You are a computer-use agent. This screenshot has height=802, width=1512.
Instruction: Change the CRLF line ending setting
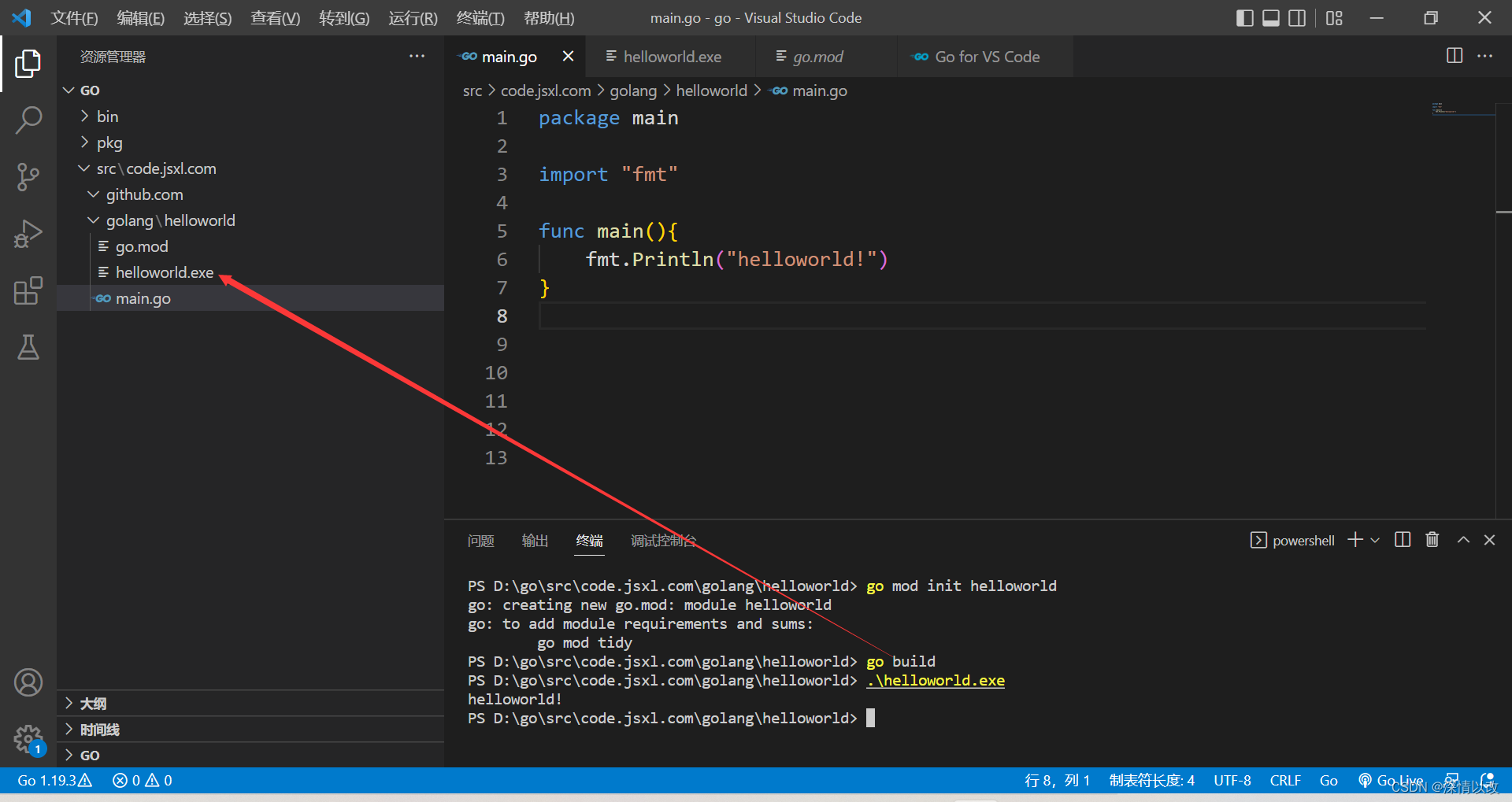click(1285, 781)
